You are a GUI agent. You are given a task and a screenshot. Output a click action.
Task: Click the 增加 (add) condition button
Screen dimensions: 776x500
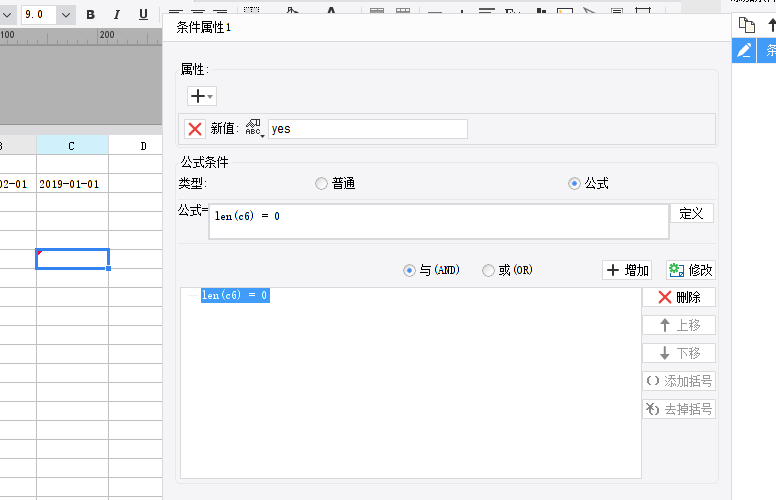pyautogui.click(x=628, y=270)
